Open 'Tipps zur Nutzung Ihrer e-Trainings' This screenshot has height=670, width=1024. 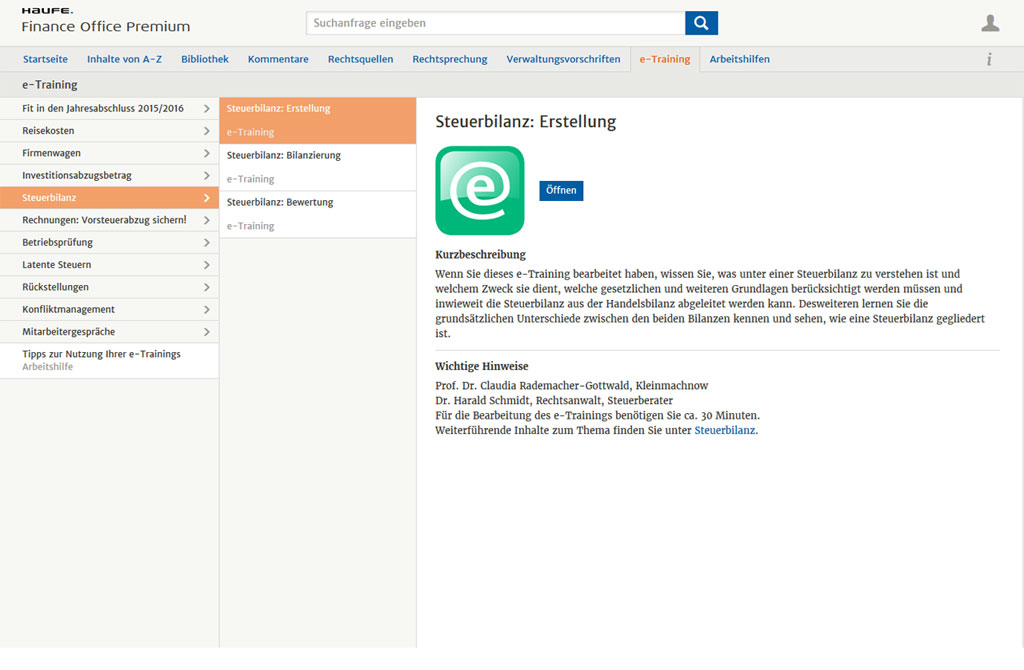109,360
